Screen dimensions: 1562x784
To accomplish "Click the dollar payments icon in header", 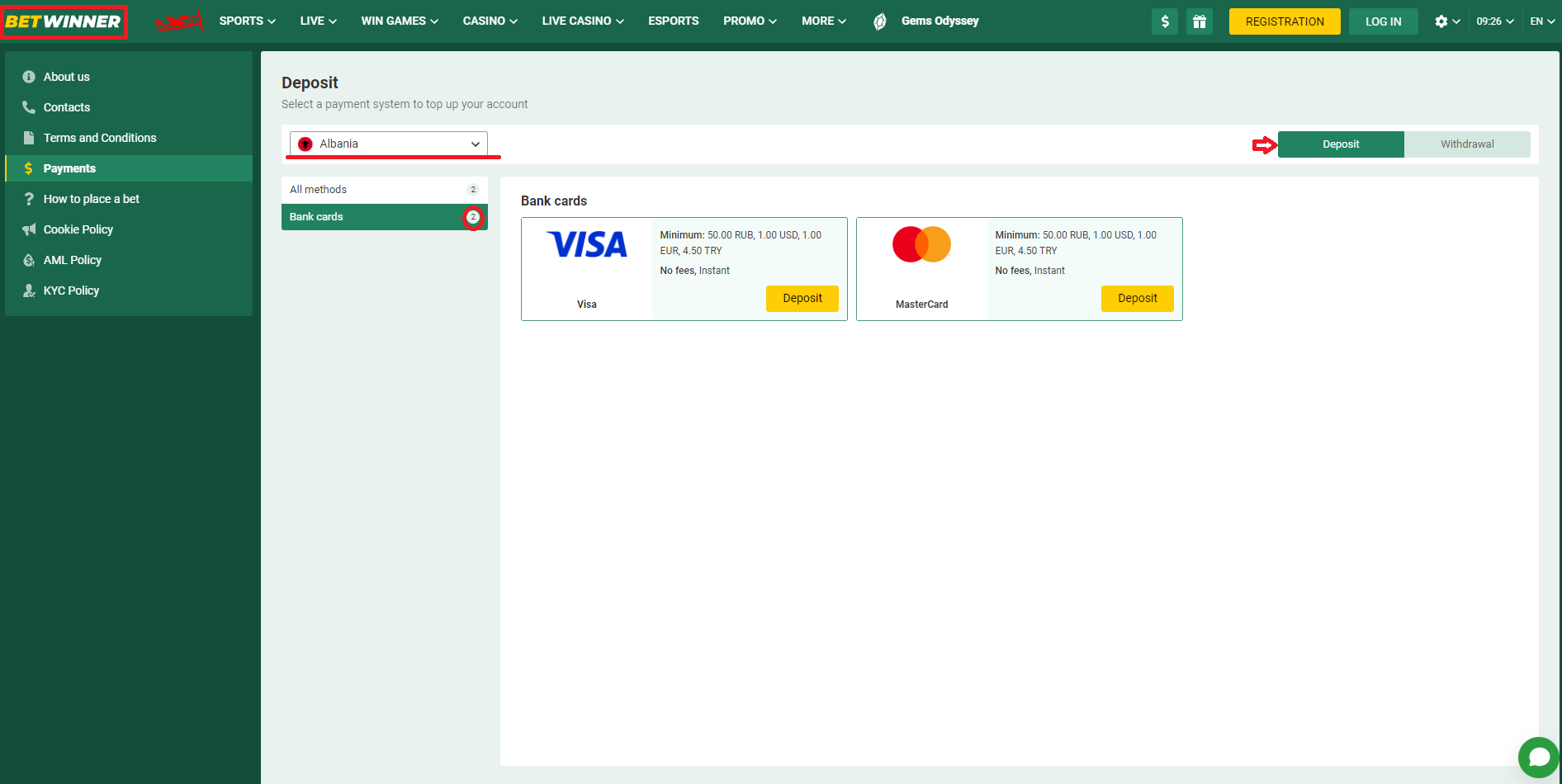I will pos(1165,21).
